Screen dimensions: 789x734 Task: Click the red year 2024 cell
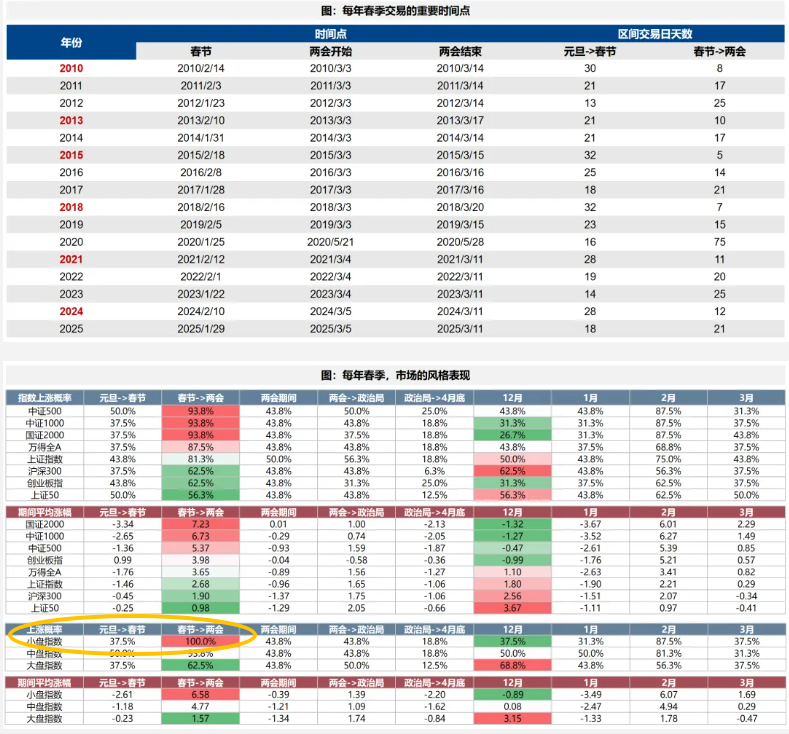click(71, 311)
